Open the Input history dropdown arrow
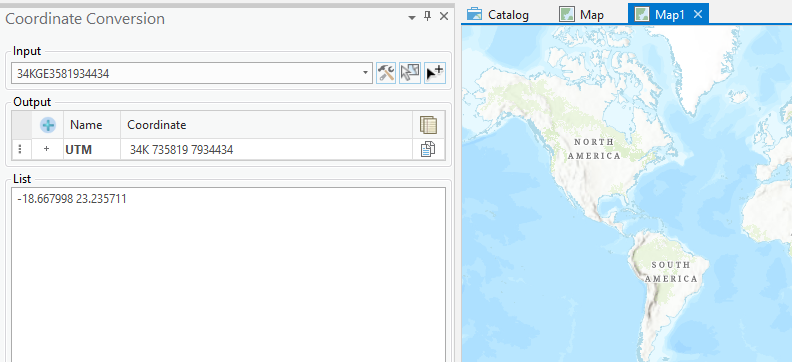Viewport: 792px width, 362px height. 366,74
